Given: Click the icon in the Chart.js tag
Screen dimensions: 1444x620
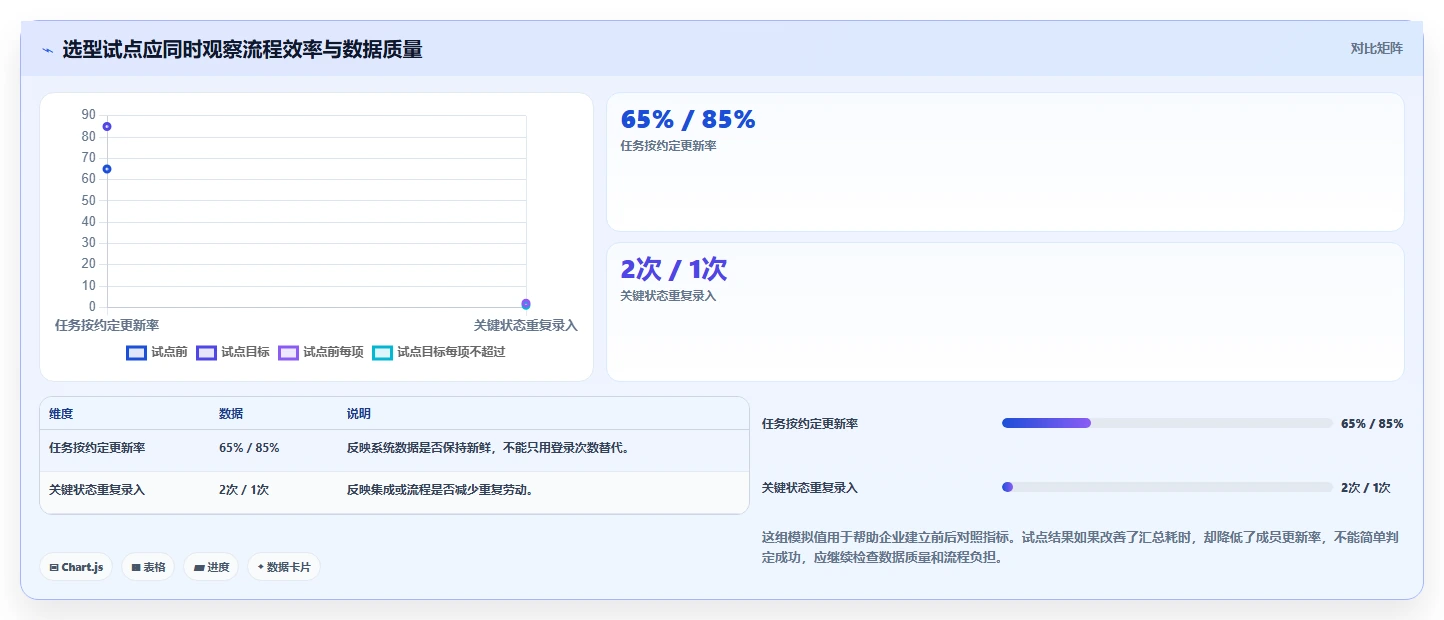Looking at the screenshot, I should [54, 567].
